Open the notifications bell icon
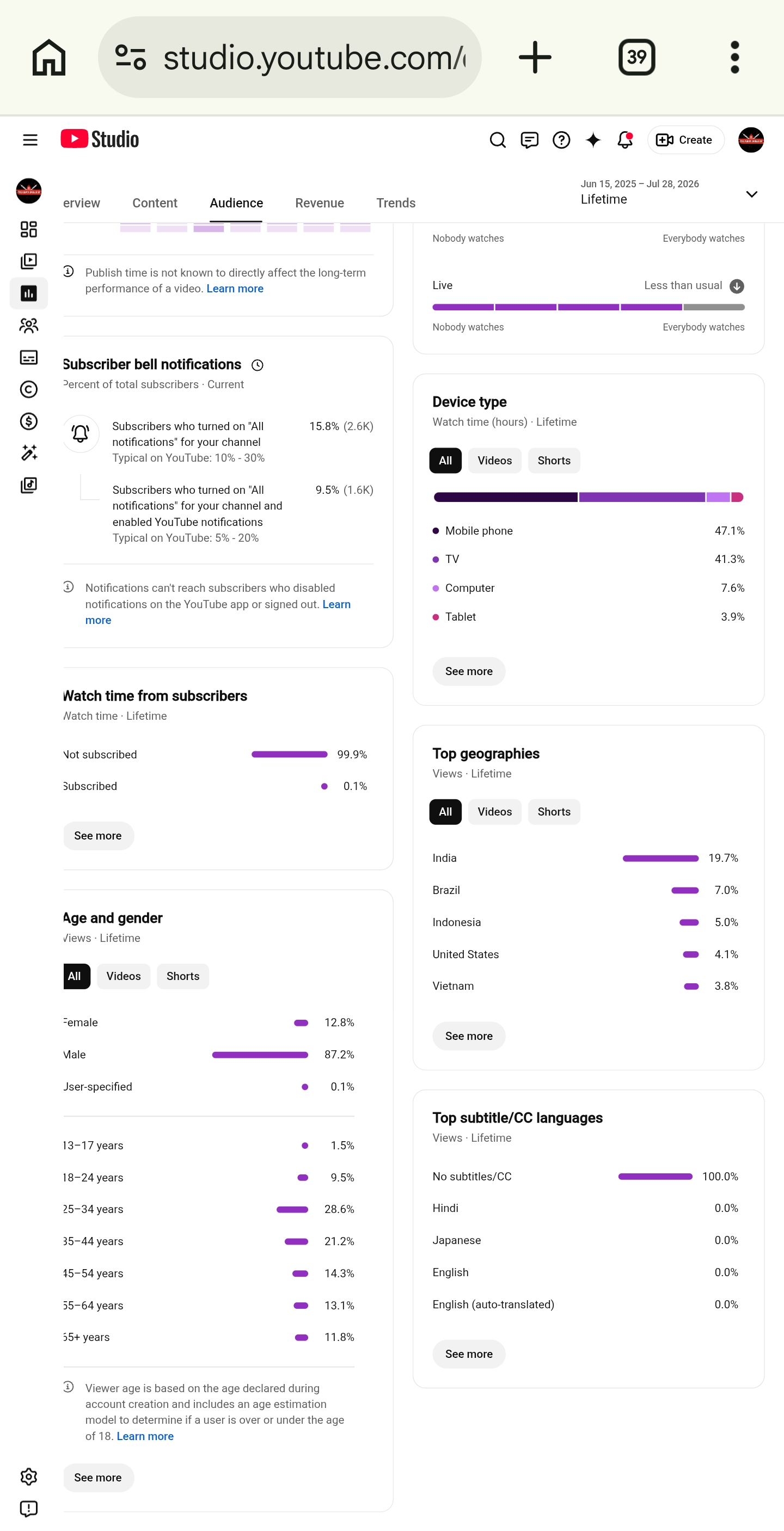 click(624, 140)
